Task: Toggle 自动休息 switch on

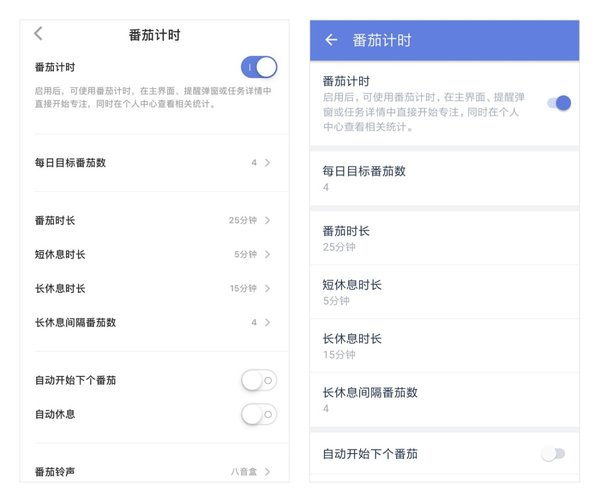Action: (x=259, y=413)
